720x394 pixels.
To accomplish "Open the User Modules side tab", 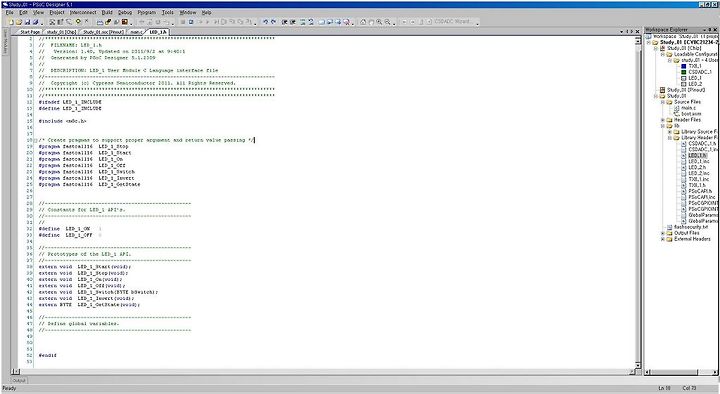I will [6, 42].
